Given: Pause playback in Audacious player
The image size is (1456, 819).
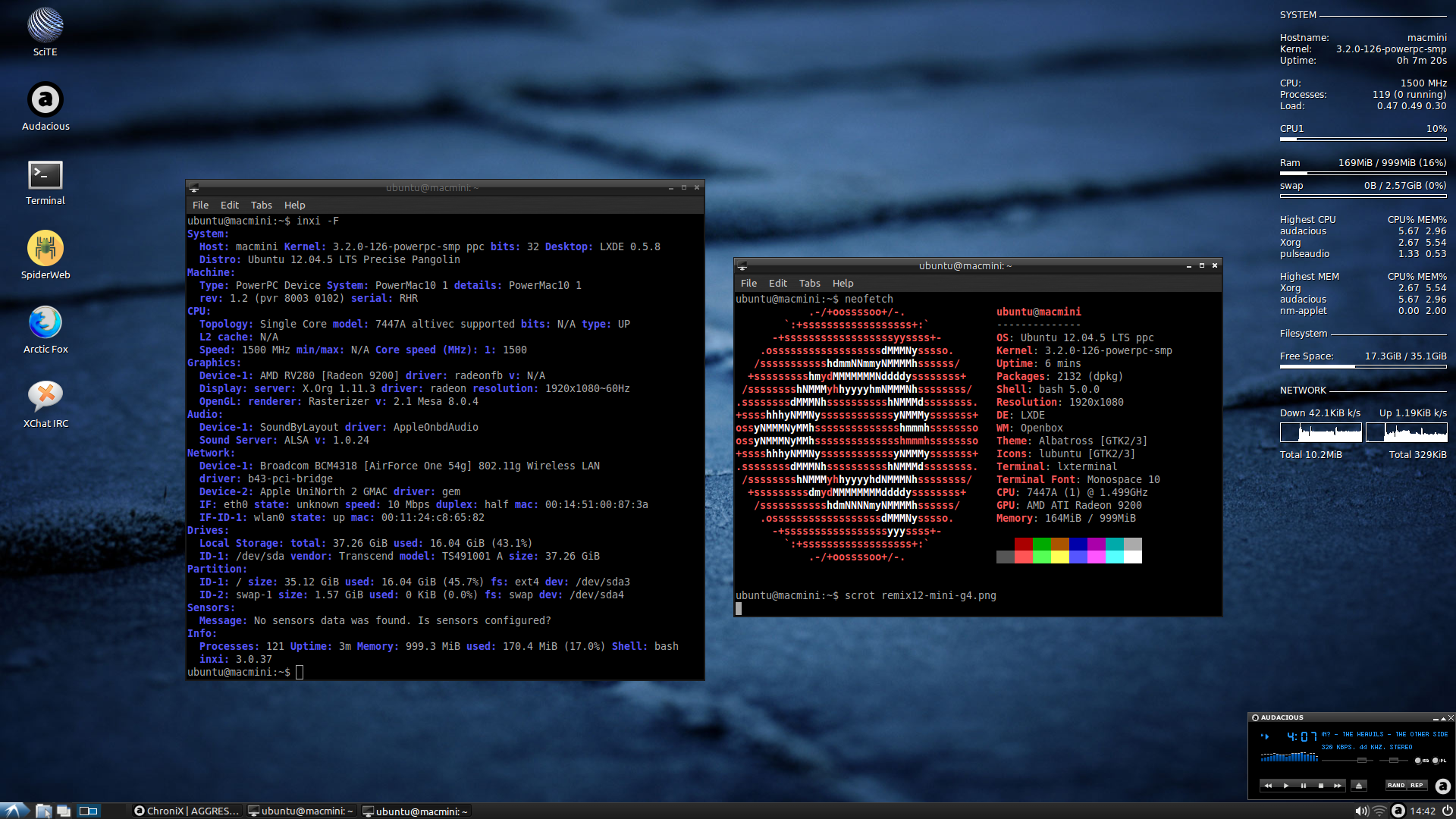Looking at the screenshot, I should click(1304, 786).
